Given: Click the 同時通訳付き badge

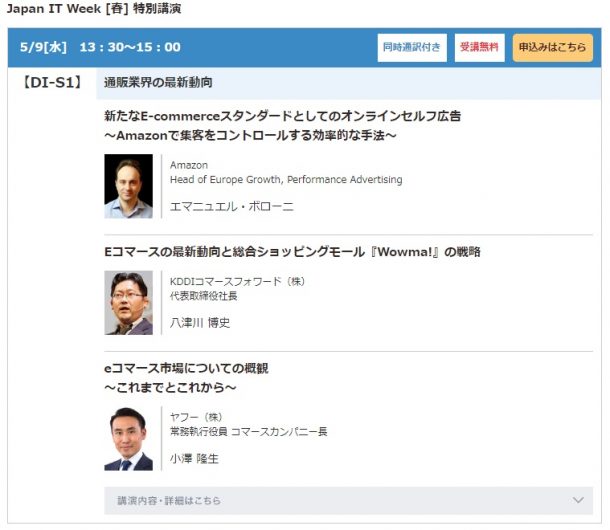Looking at the screenshot, I should tap(411, 48).
